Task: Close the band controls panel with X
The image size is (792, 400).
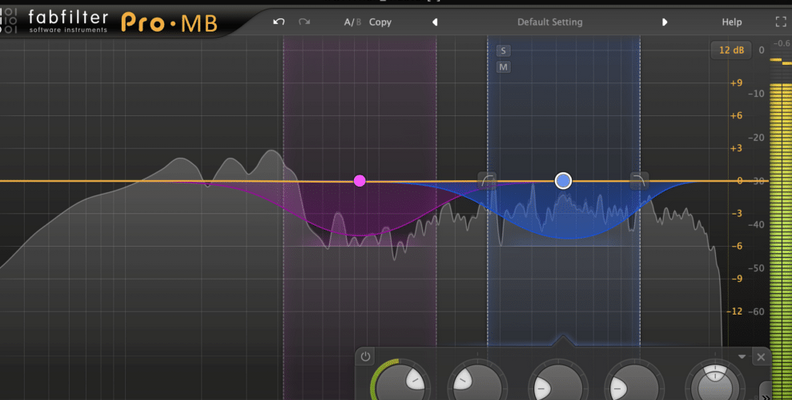Action: pyautogui.click(x=761, y=357)
